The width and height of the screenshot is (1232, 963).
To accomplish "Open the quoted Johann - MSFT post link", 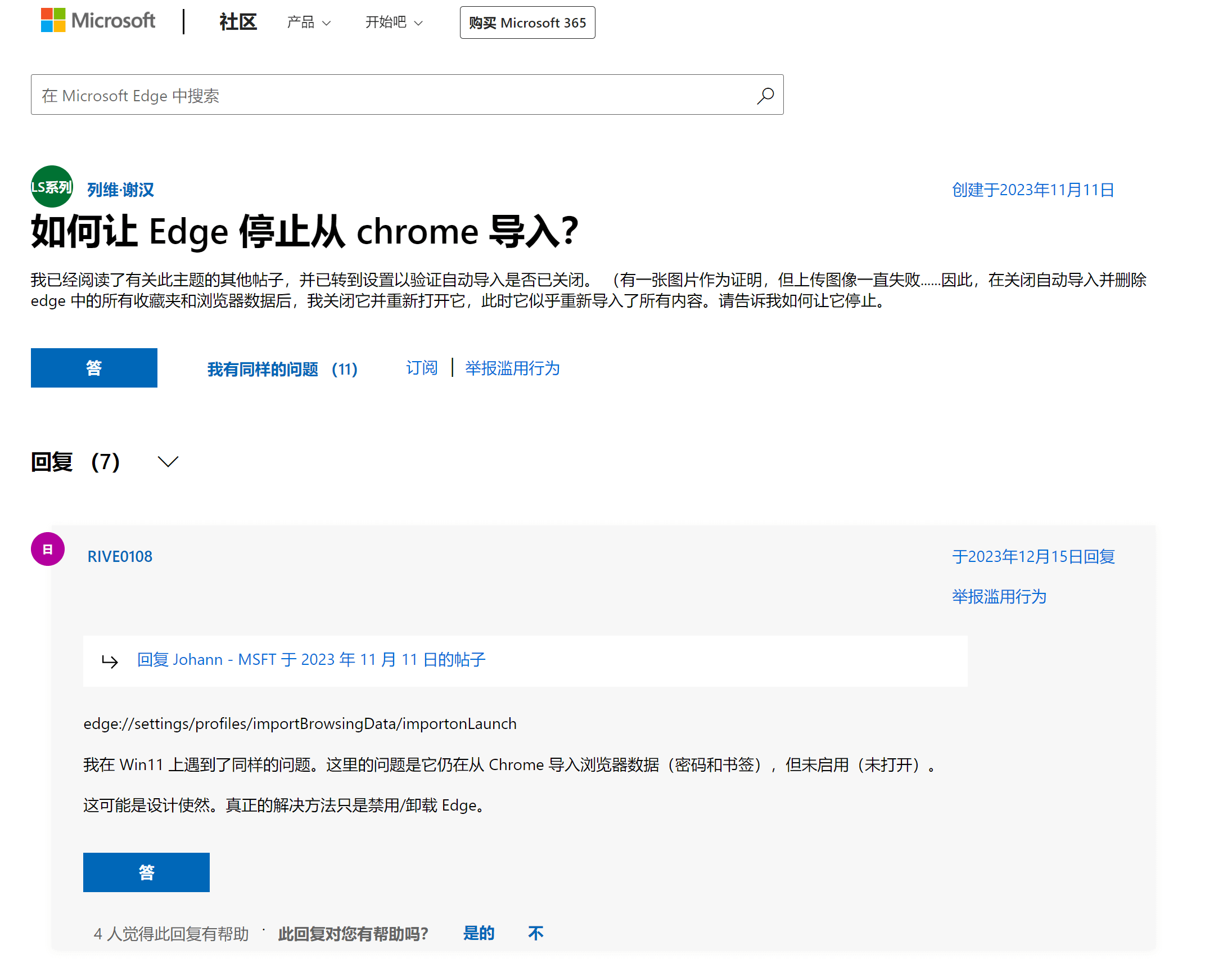I will (x=311, y=659).
